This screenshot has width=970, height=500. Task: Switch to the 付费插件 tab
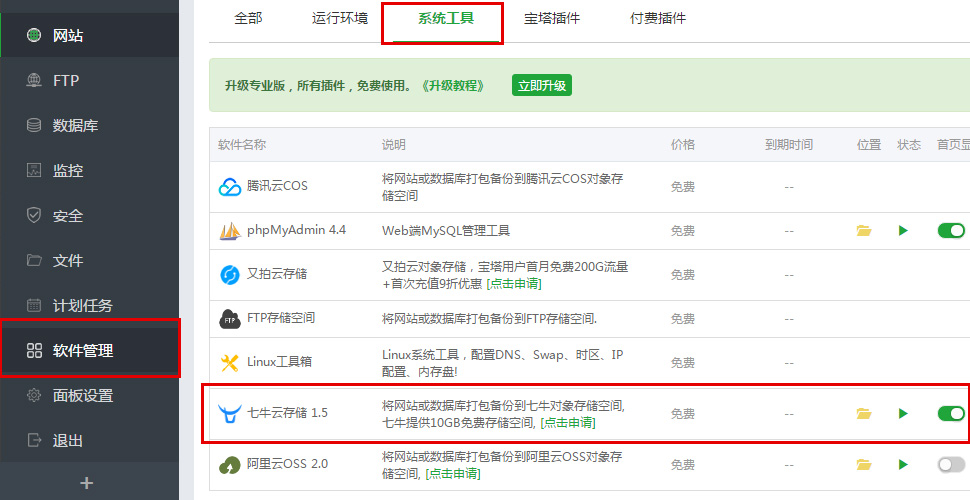tap(658, 19)
